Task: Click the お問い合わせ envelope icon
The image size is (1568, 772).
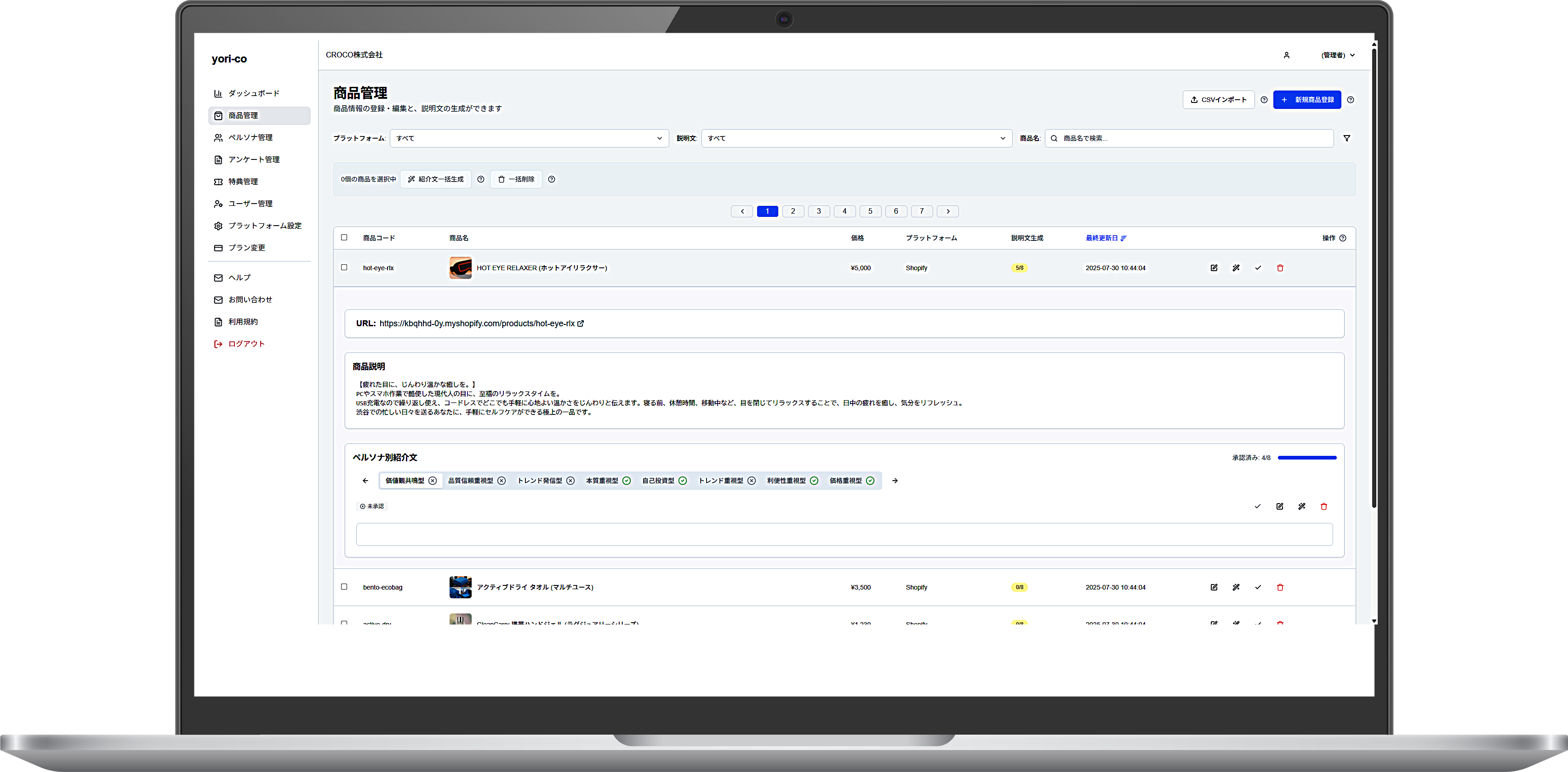Action: [x=218, y=300]
